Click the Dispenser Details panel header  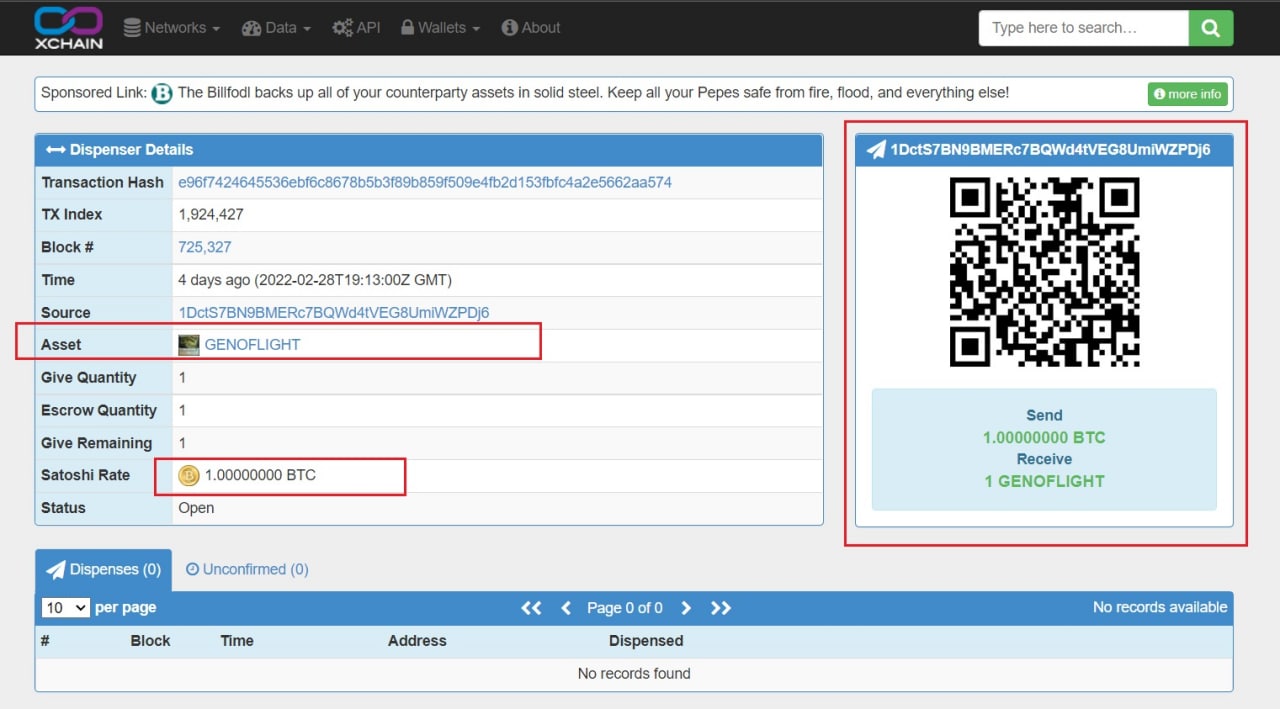(x=429, y=150)
